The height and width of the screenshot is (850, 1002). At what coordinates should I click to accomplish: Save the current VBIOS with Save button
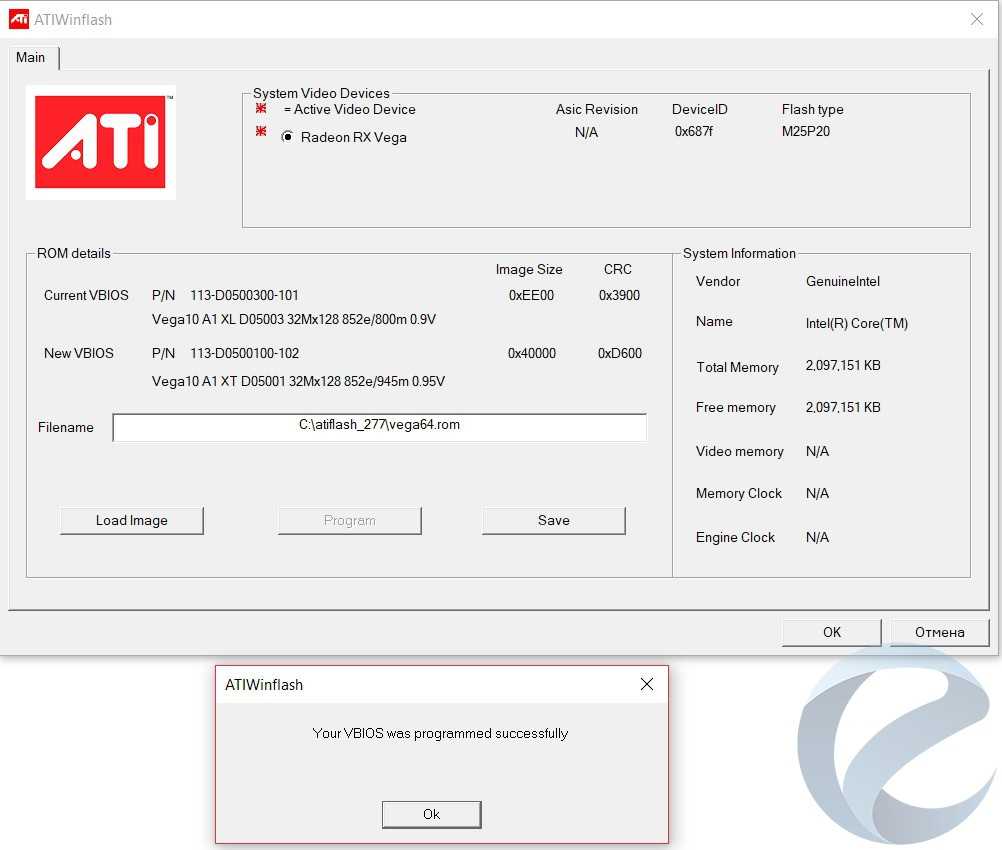point(553,521)
